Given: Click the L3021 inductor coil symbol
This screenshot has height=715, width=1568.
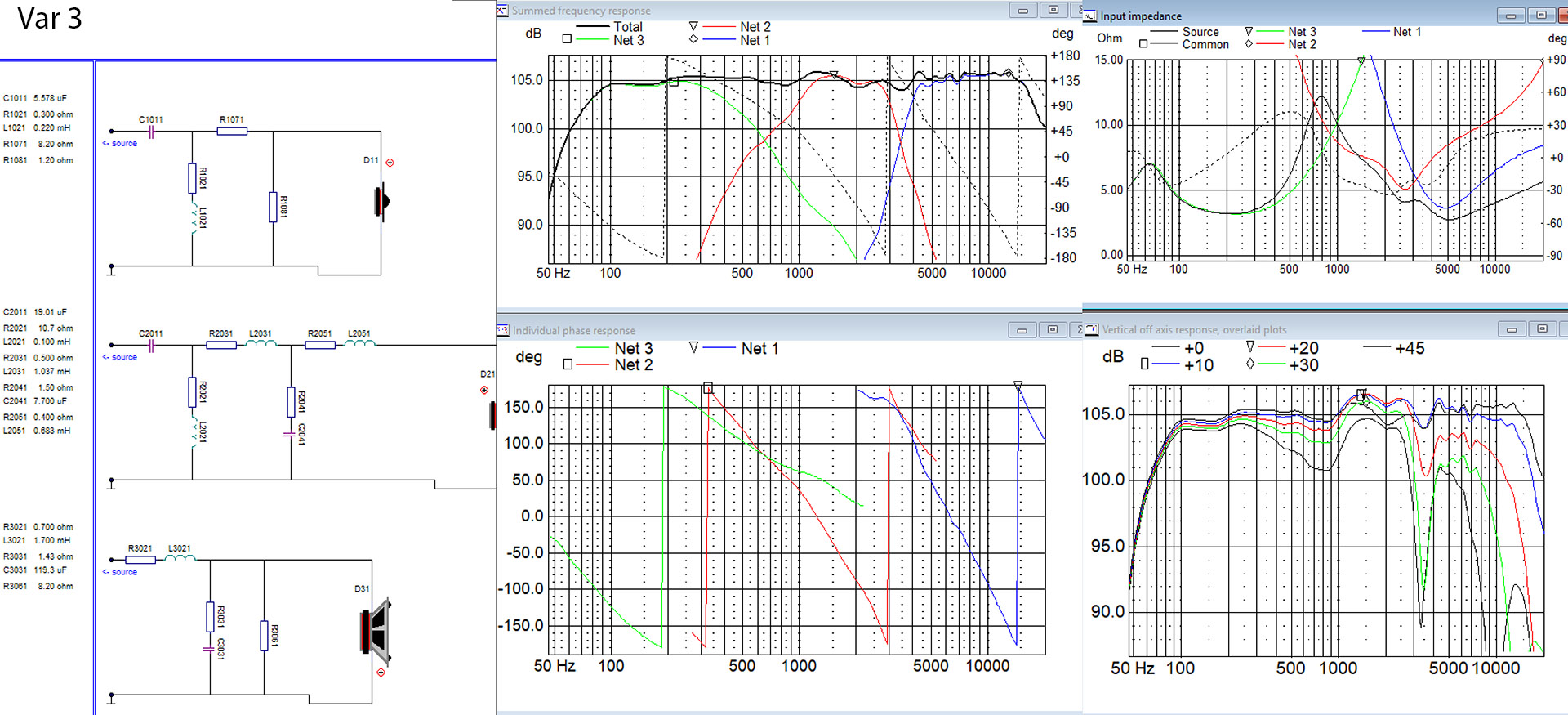Looking at the screenshot, I should 180,559.
